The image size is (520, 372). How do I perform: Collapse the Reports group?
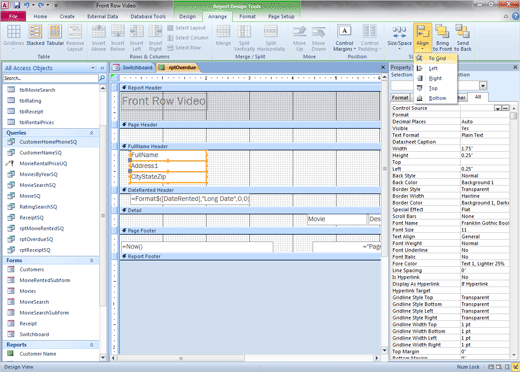point(91,345)
